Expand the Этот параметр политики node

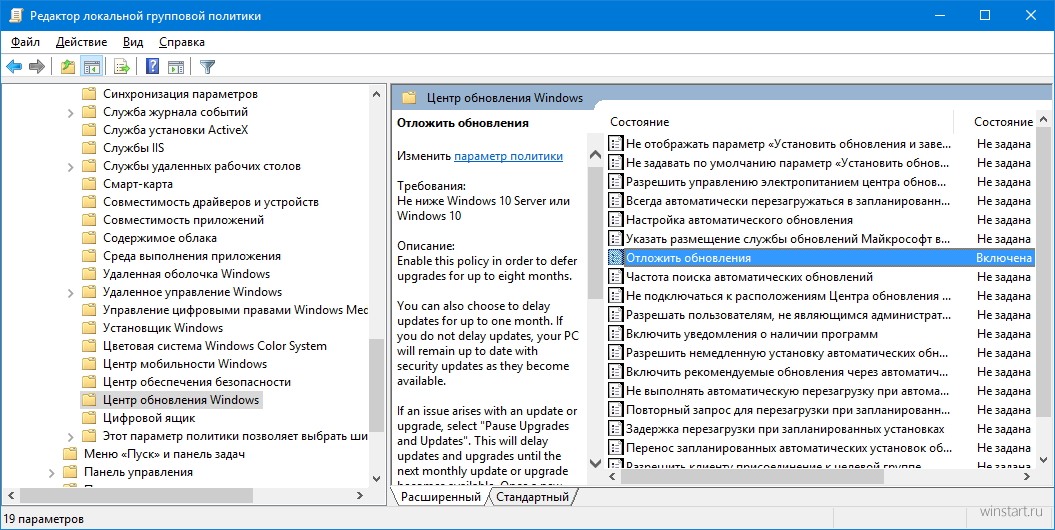71,437
